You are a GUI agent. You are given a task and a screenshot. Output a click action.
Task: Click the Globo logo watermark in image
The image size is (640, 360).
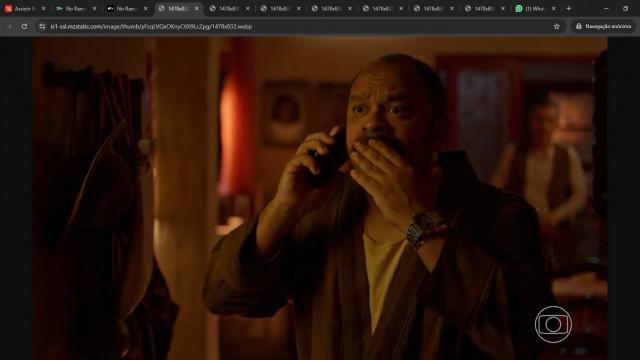[x=553, y=324]
